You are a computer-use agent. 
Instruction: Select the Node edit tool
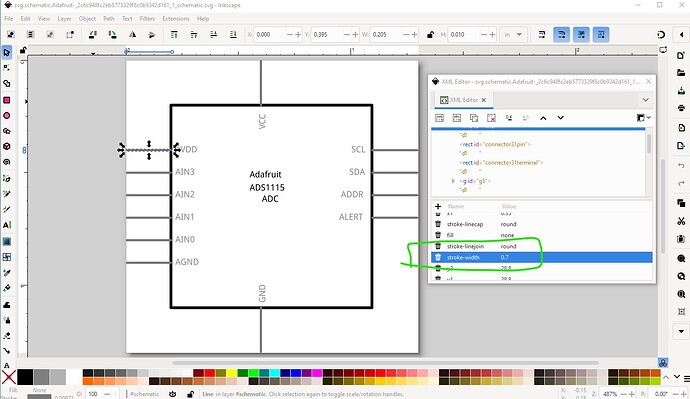(x=7, y=68)
